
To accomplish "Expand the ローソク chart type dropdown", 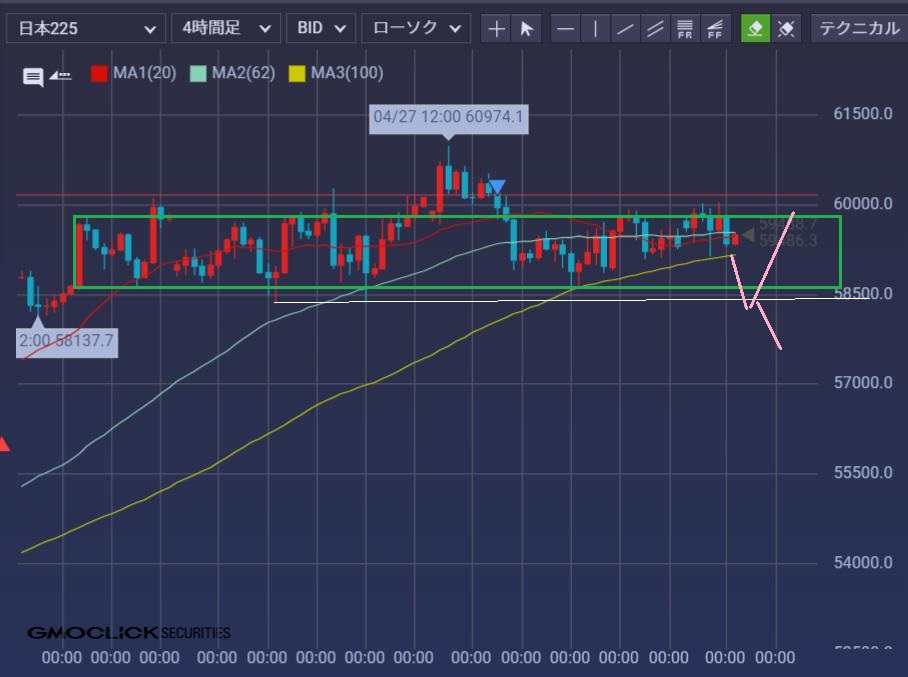I will pos(416,28).
